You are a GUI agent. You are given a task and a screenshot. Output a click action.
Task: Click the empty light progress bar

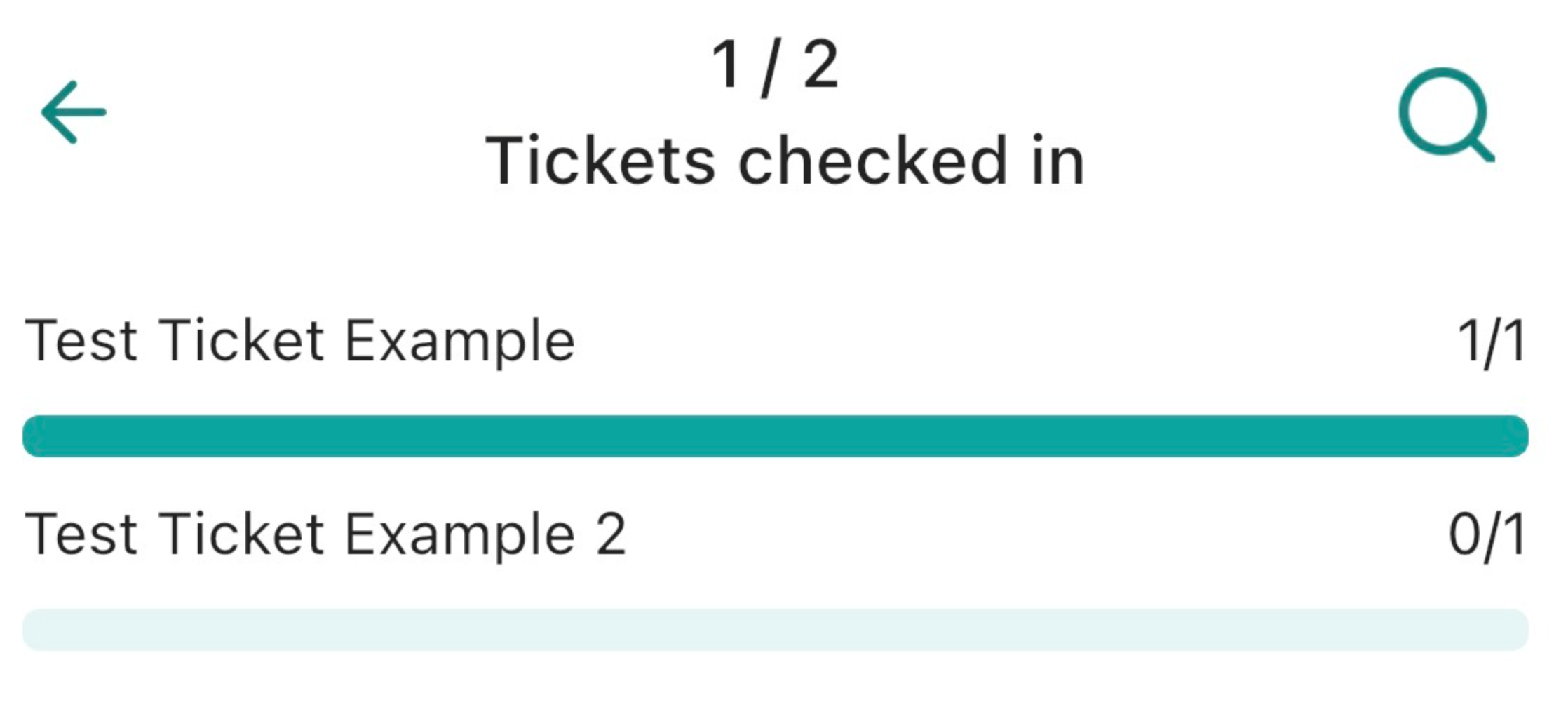(x=775, y=629)
